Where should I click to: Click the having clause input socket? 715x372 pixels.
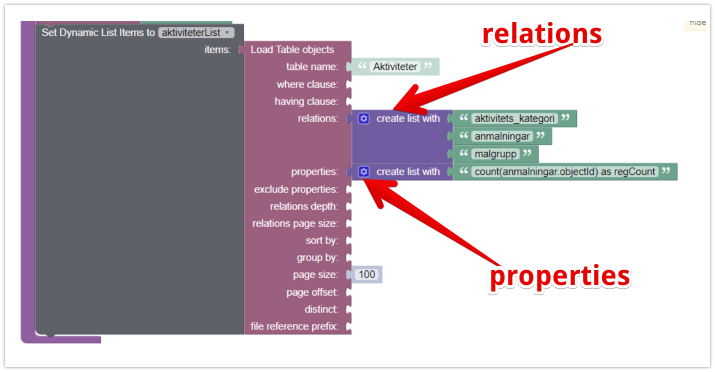[349, 101]
